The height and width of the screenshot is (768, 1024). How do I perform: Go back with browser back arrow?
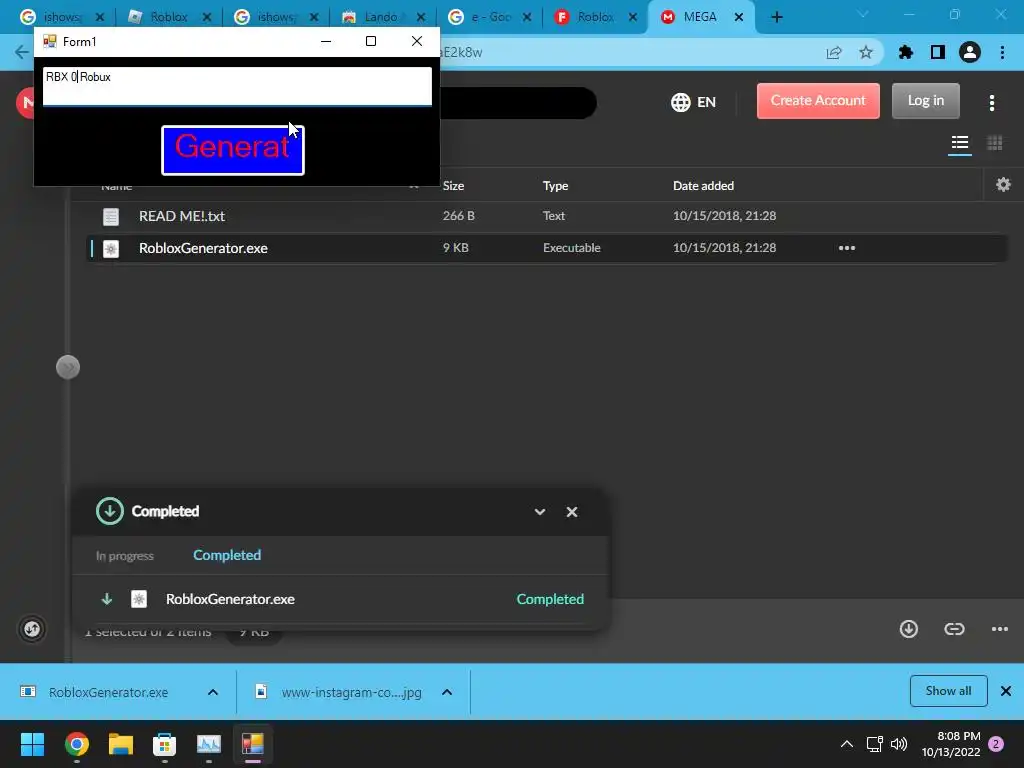[x=22, y=52]
